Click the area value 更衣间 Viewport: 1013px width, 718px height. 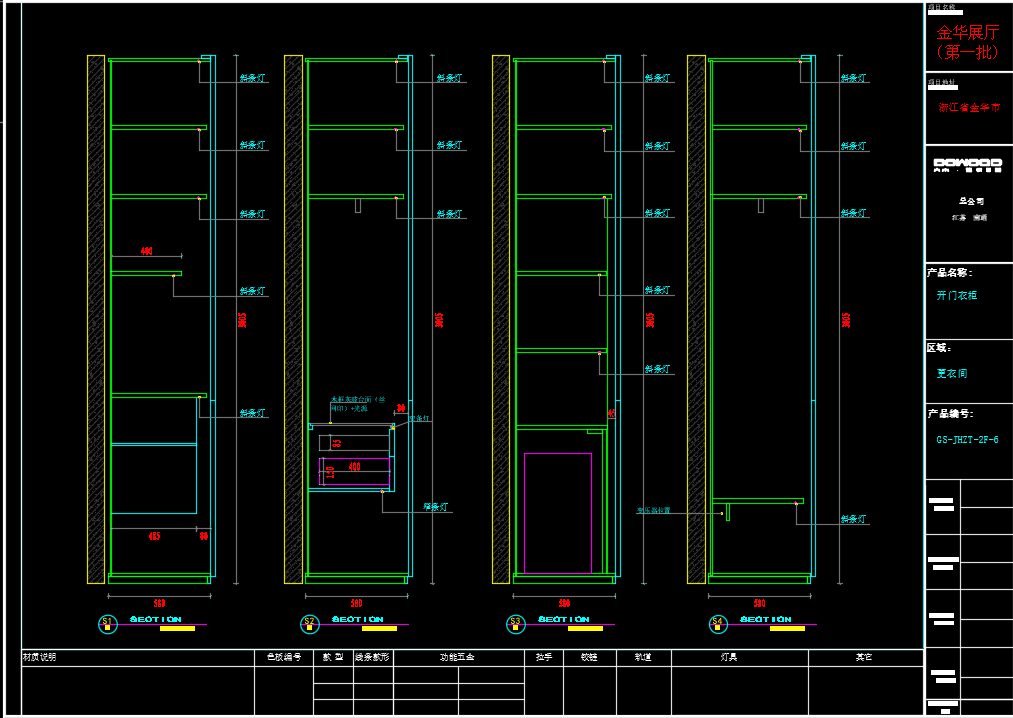click(952, 374)
